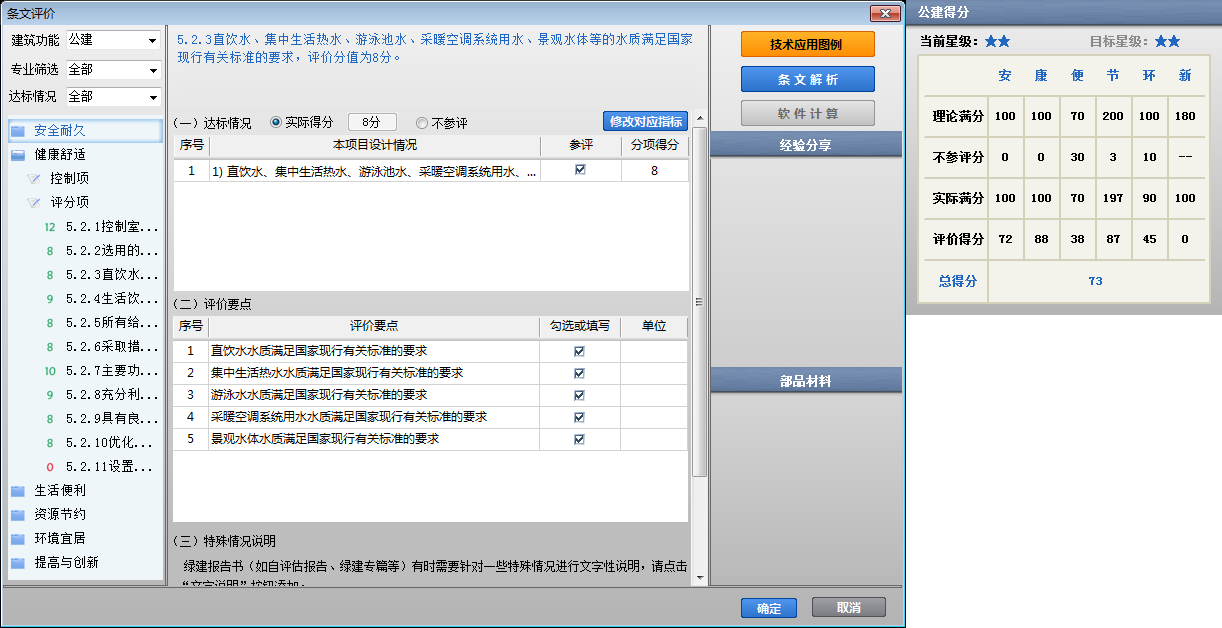Click 实际满分 value 197 in 节 column

coord(1113,199)
